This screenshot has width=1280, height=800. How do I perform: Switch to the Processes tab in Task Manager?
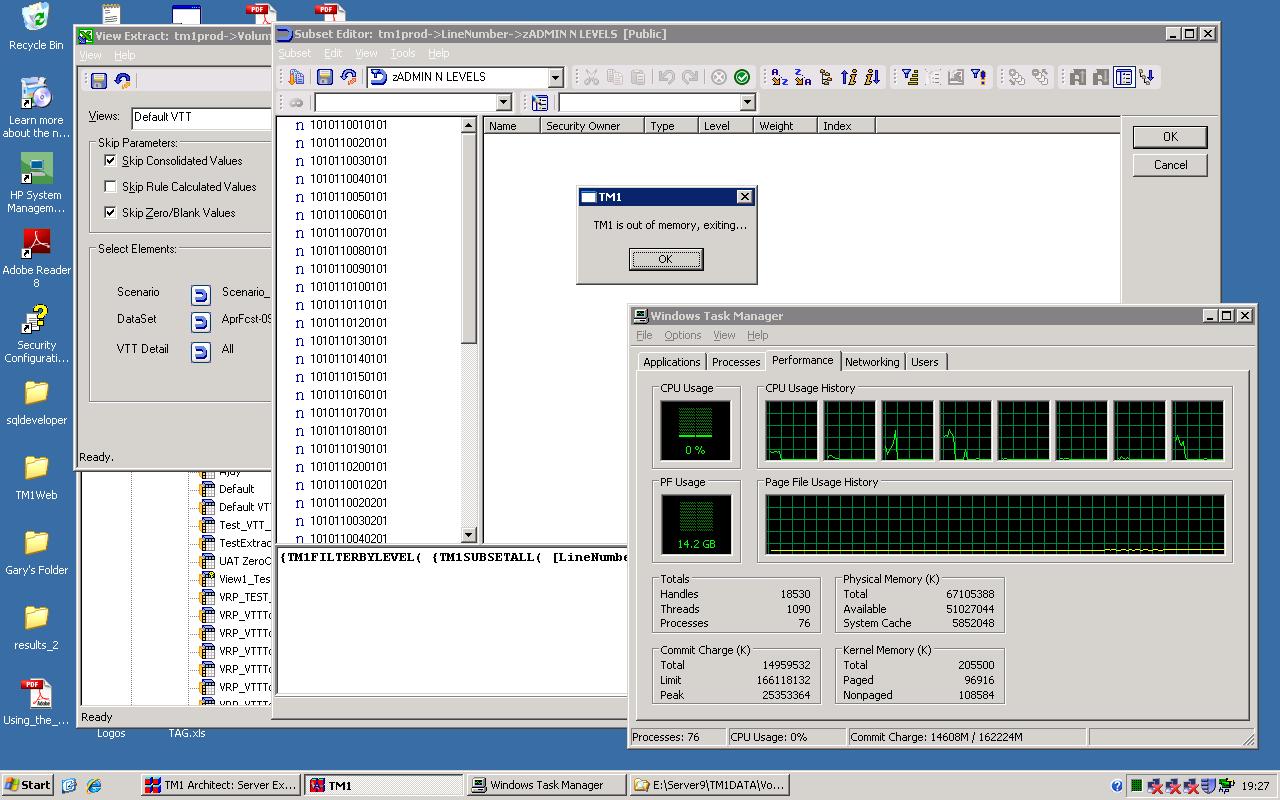click(x=736, y=362)
